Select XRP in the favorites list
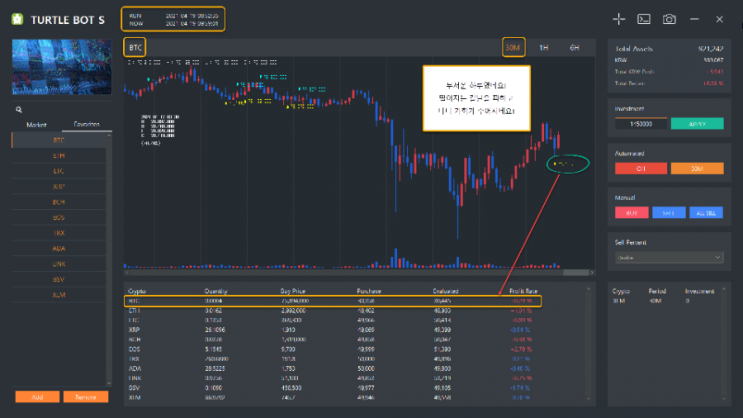 pos(59,187)
